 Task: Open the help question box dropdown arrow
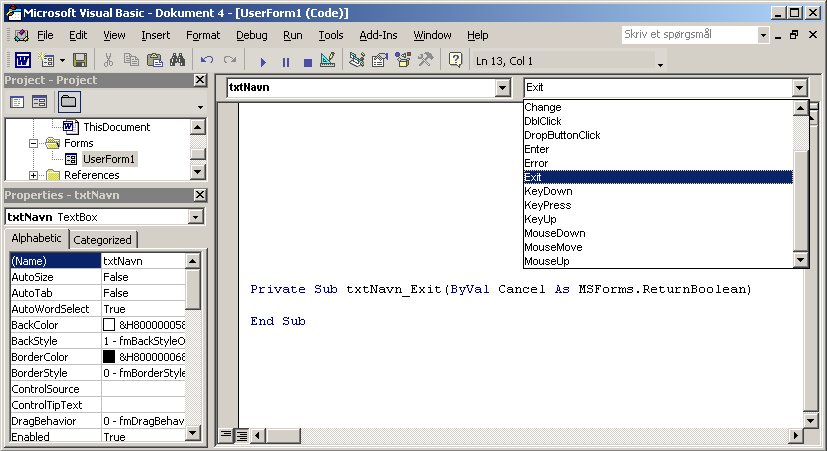pos(763,35)
